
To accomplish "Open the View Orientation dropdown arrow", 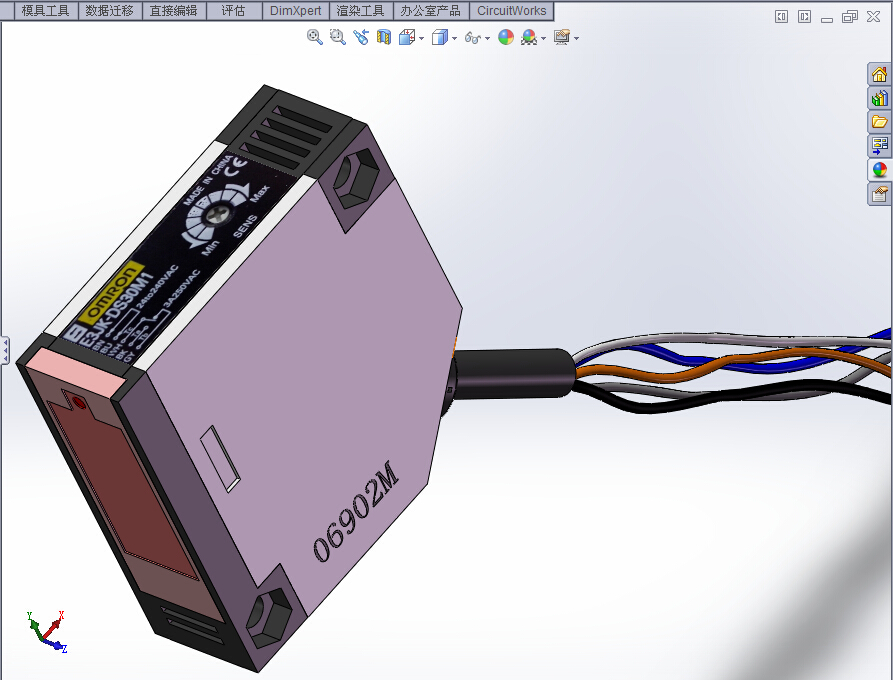I will [421, 38].
